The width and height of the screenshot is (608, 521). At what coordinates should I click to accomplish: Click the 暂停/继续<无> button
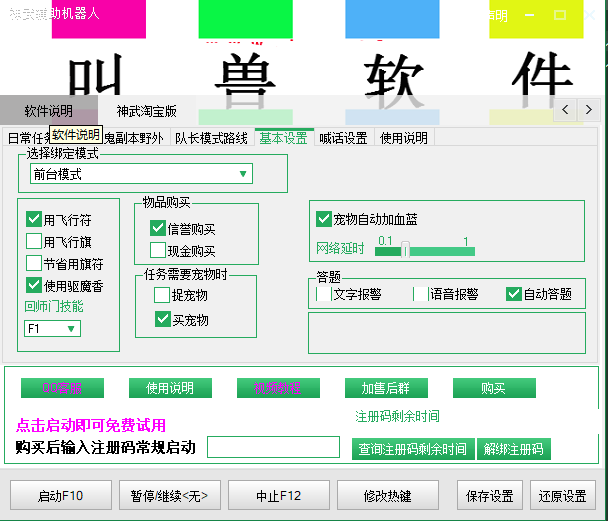pos(170,495)
